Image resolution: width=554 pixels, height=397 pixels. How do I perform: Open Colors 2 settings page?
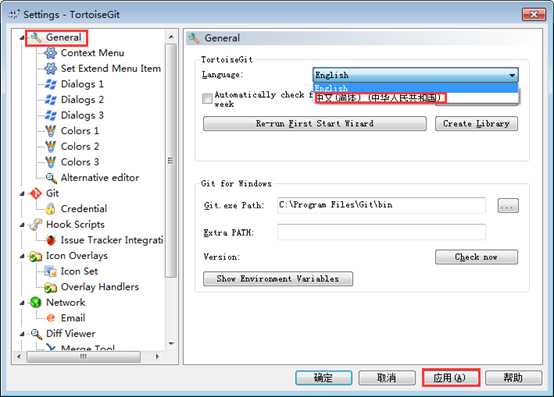tap(80, 147)
